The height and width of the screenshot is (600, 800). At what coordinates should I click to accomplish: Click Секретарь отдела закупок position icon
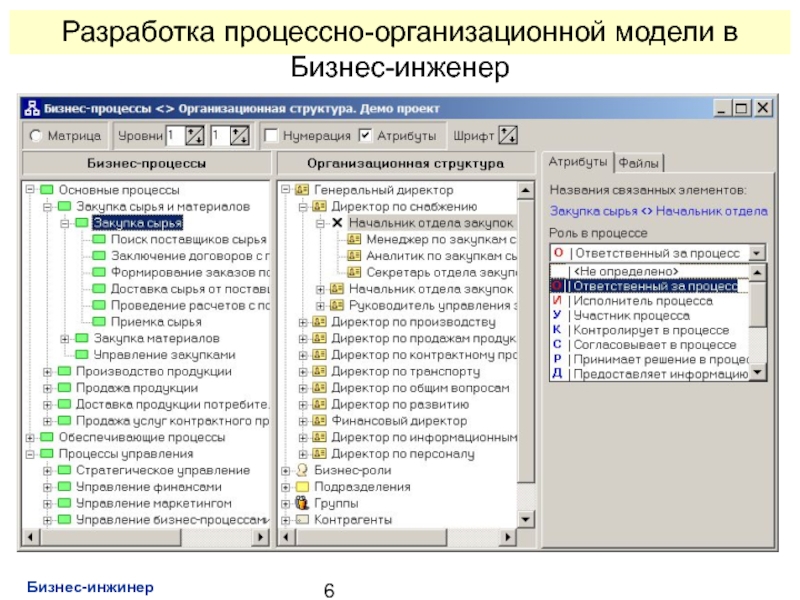[x=354, y=272]
